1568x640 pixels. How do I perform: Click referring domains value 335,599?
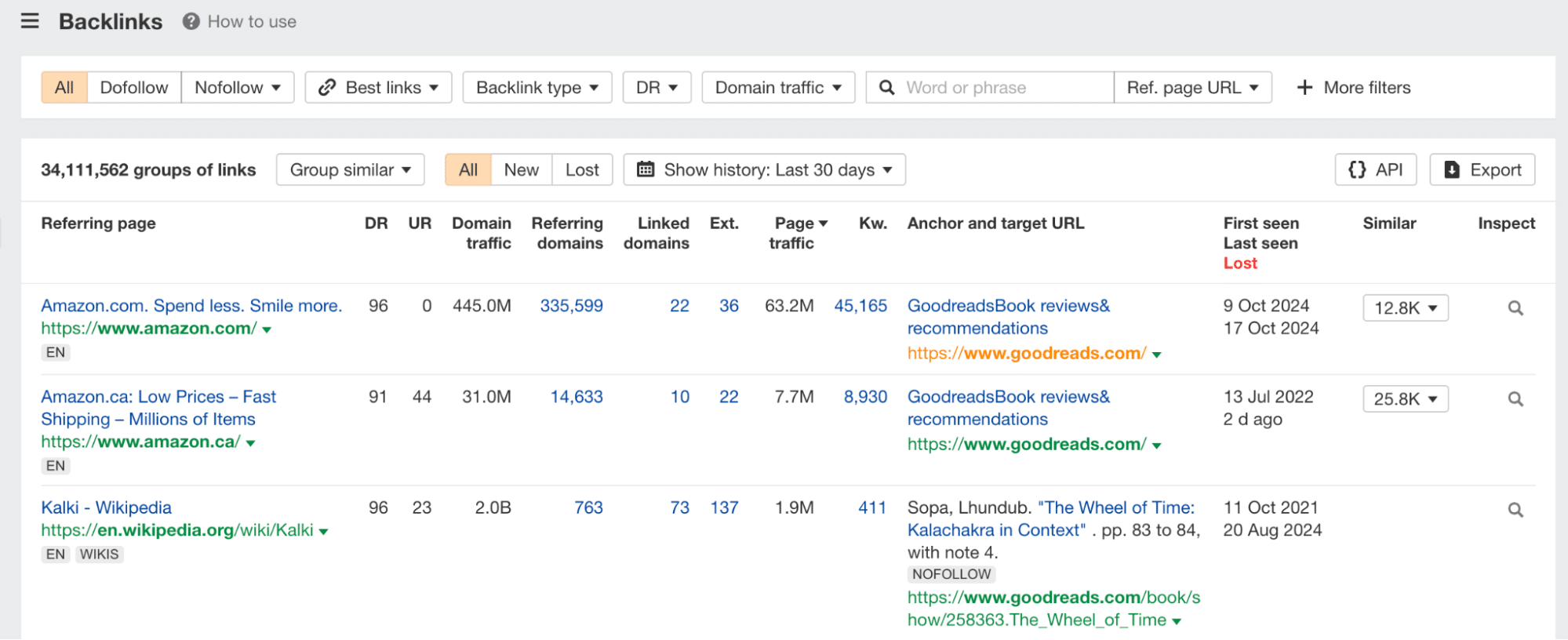point(571,306)
